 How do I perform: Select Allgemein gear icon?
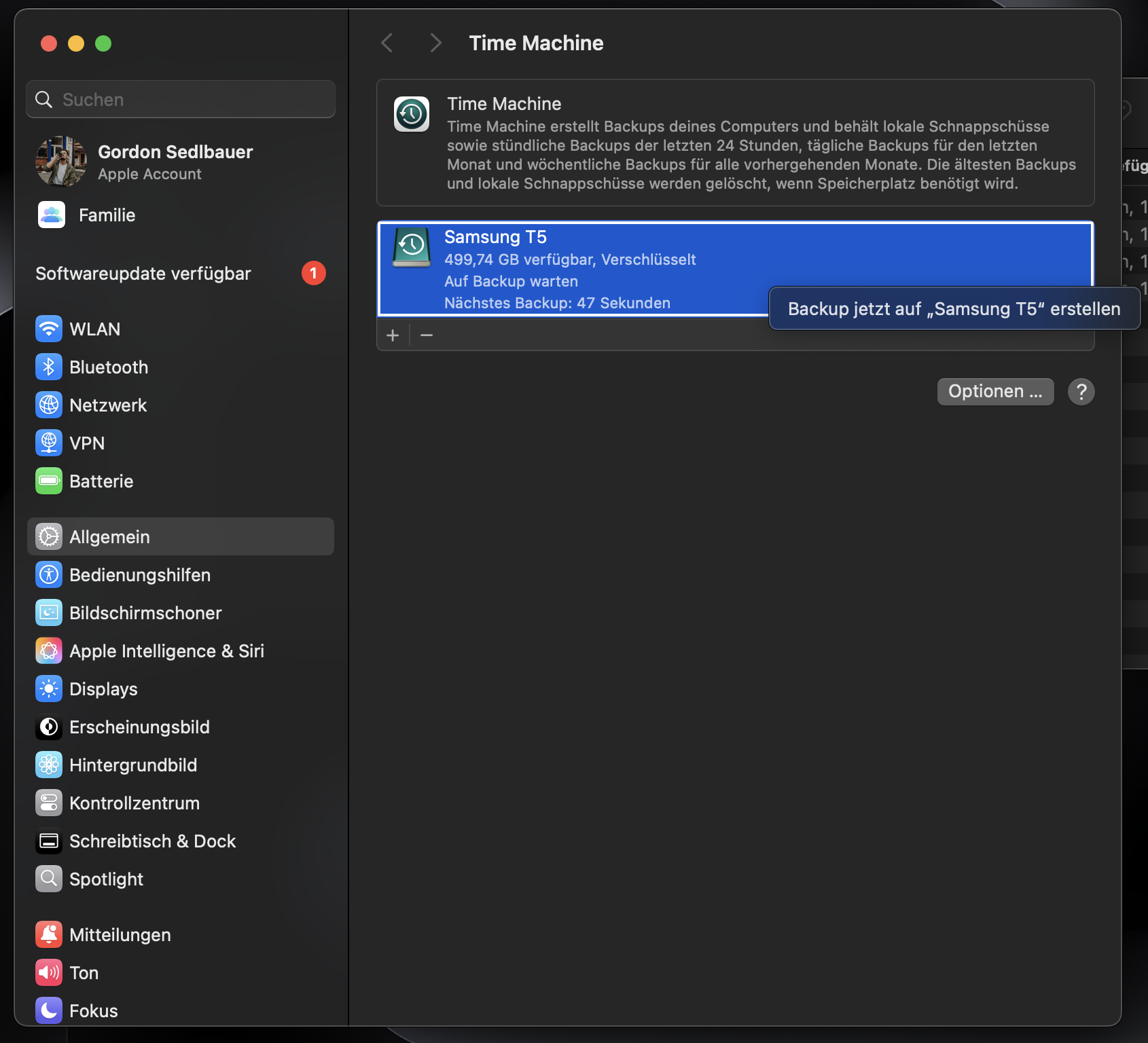point(49,537)
